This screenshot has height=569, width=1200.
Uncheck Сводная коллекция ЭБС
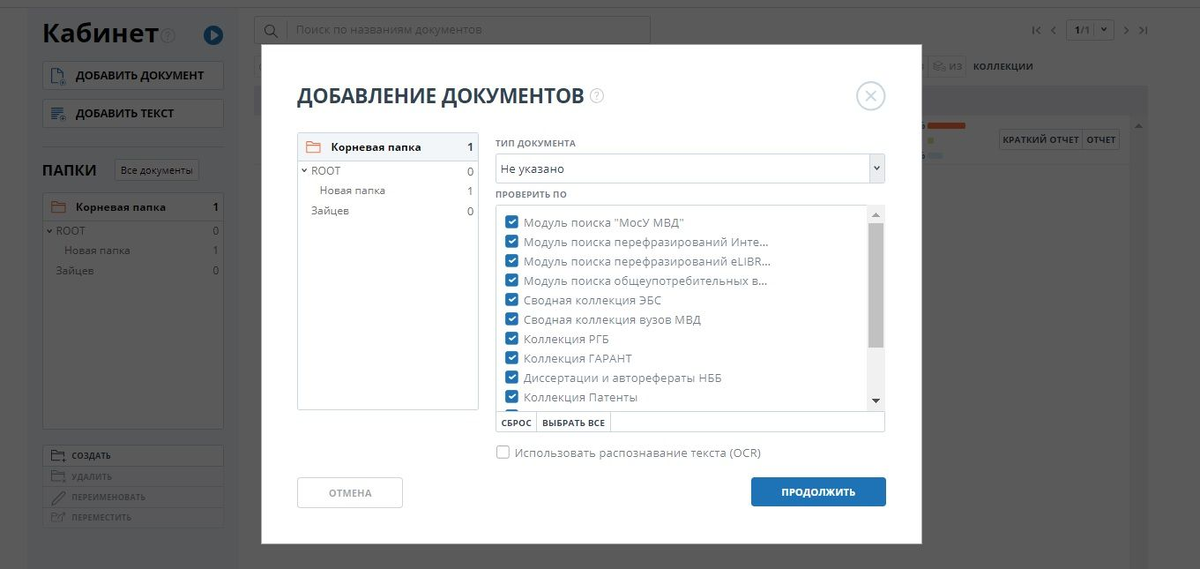[512, 300]
